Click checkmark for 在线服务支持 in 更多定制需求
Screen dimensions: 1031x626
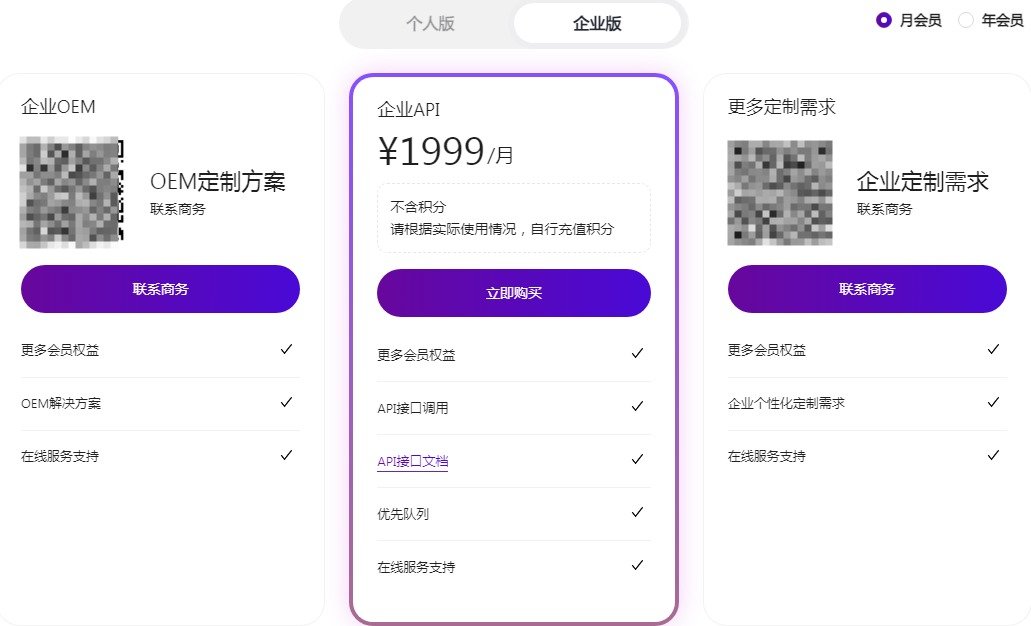coord(993,455)
